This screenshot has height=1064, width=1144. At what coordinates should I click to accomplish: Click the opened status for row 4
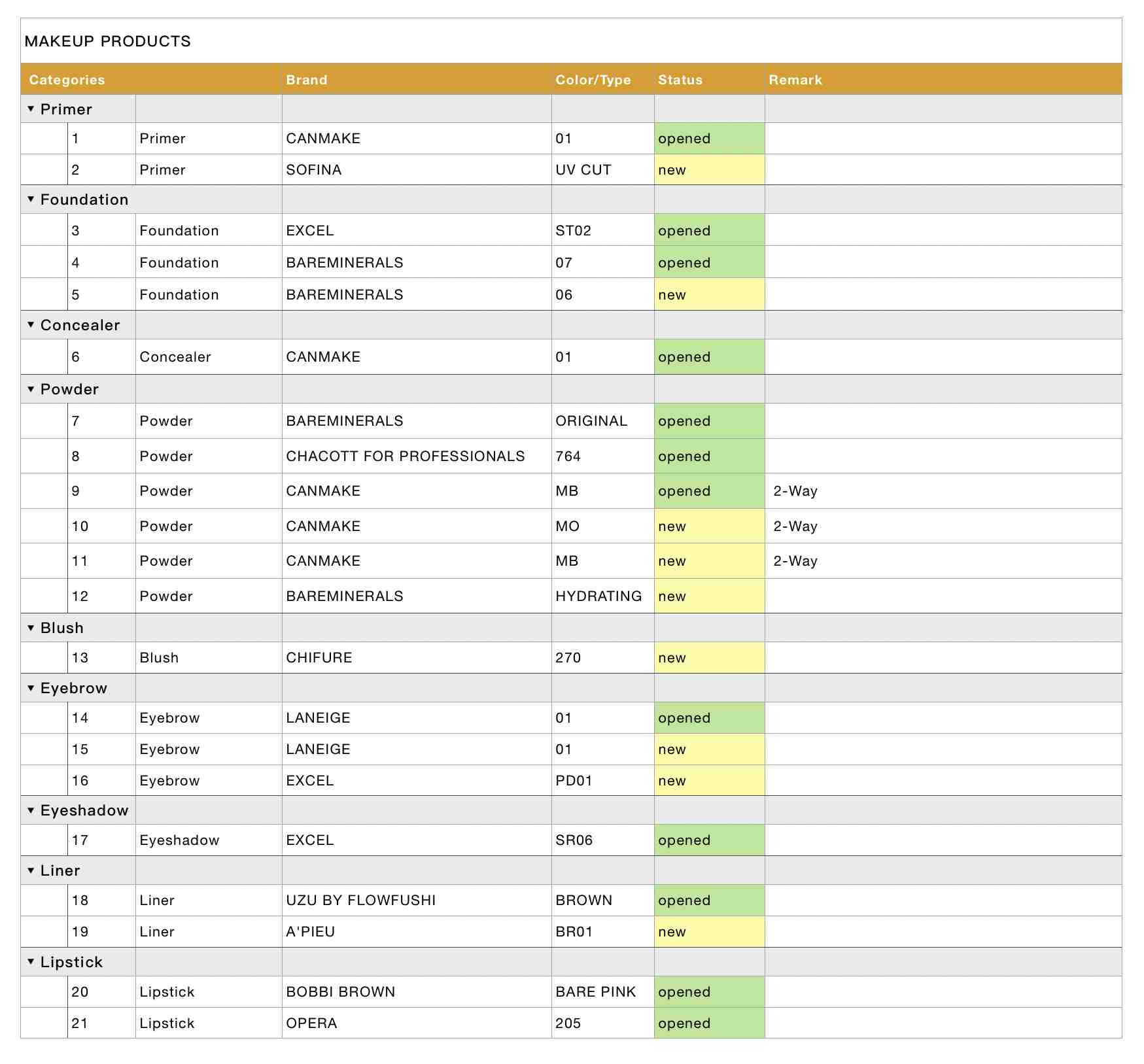click(x=710, y=262)
